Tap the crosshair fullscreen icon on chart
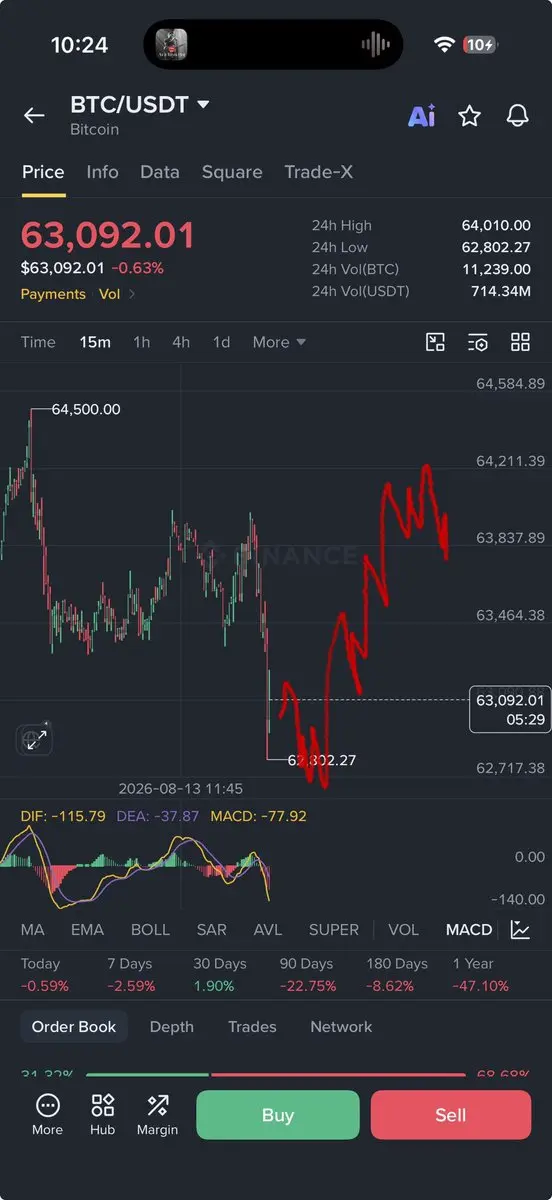 coord(35,739)
